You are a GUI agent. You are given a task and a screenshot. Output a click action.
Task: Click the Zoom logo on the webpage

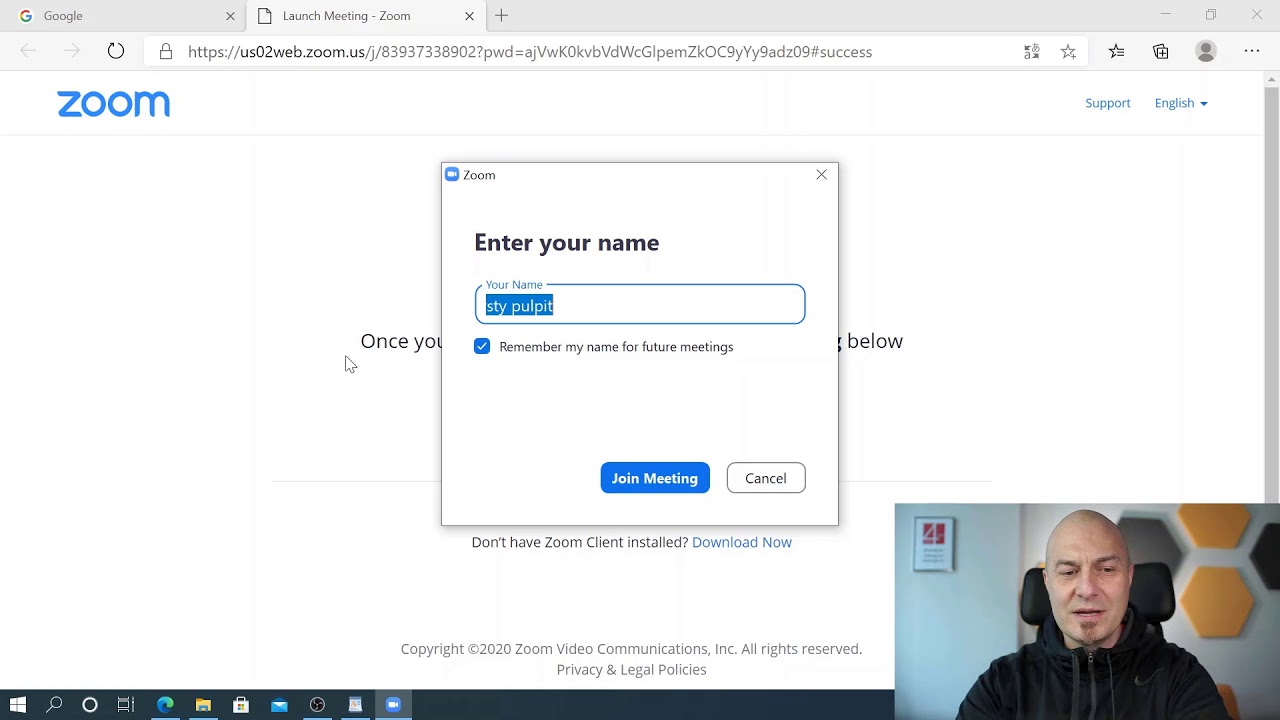point(113,104)
